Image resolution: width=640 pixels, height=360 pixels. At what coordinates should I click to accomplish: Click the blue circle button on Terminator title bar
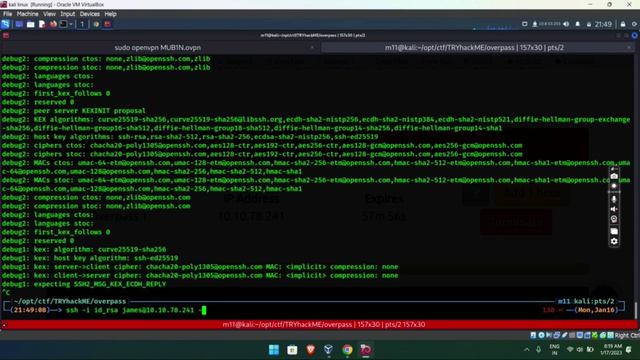click(x=635, y=36)
